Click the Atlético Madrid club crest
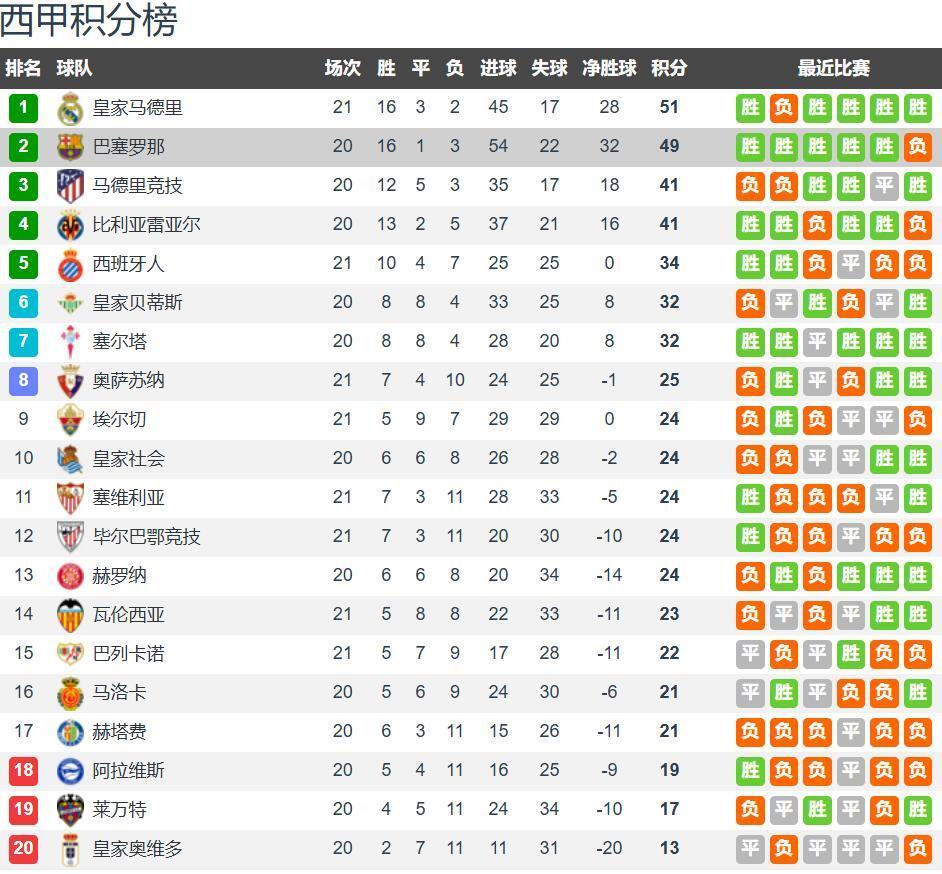This screenshot has width=942, height=874. (69, 186)
